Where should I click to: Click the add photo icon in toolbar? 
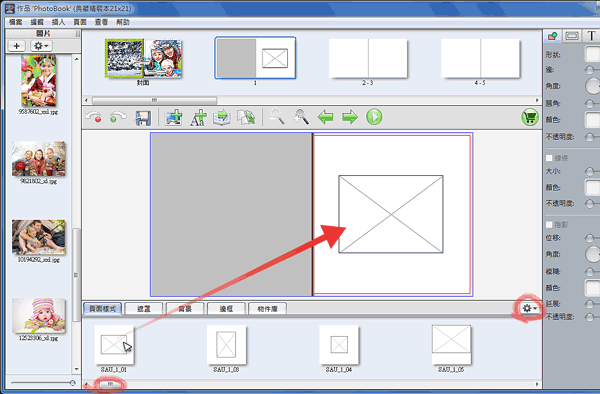point(173,117)
